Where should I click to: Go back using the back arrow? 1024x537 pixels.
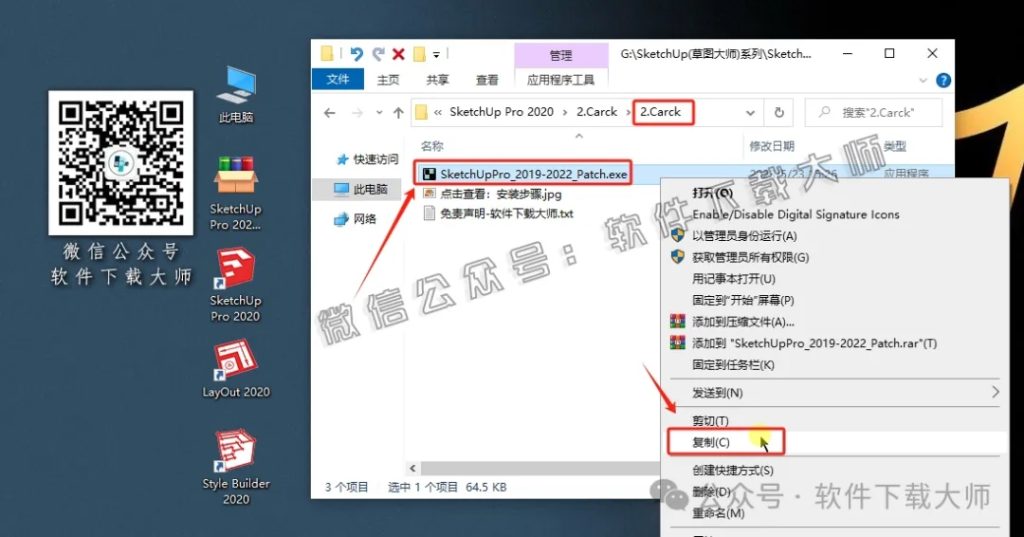[330, 113]
